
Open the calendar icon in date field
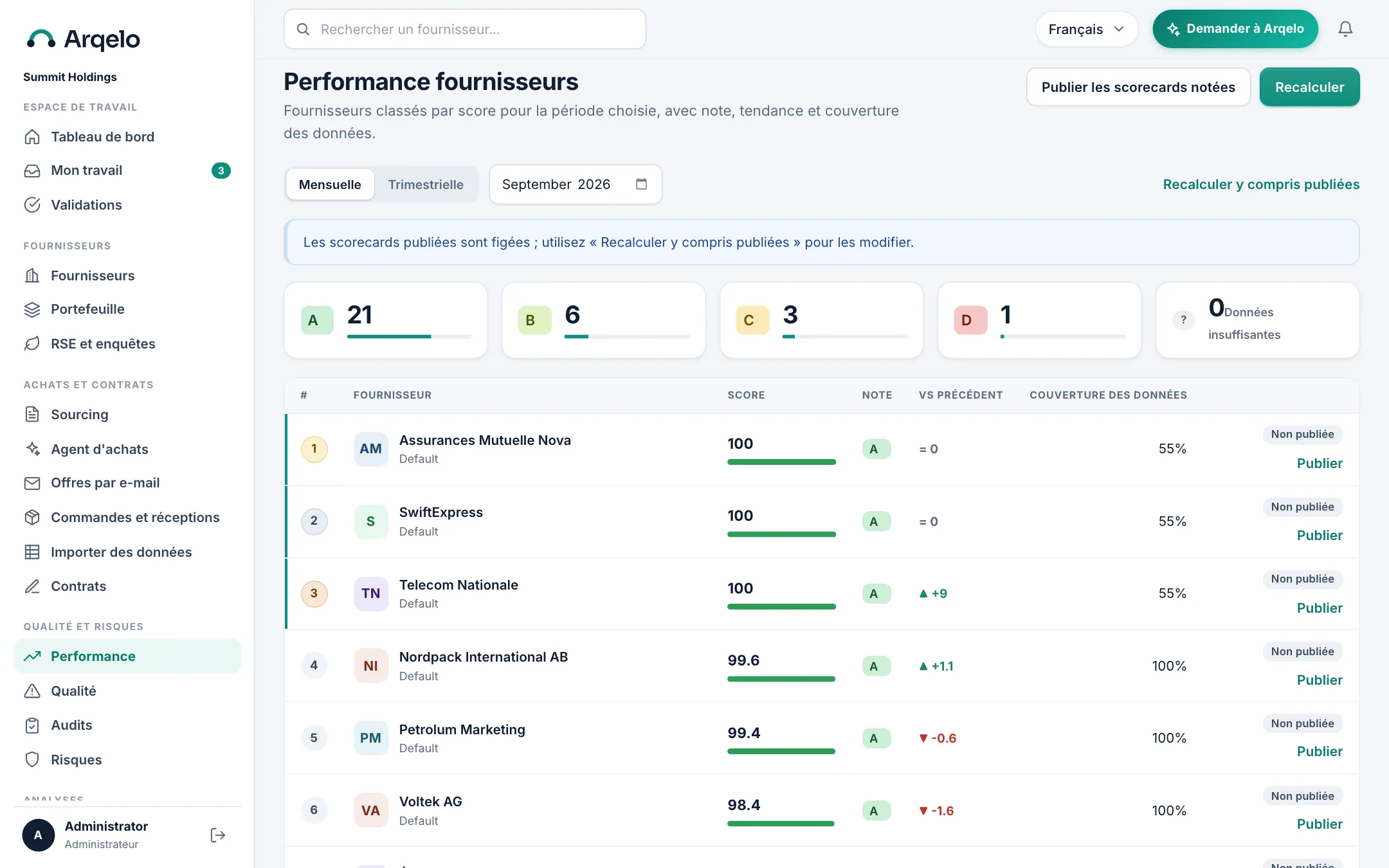pos(641,184)
